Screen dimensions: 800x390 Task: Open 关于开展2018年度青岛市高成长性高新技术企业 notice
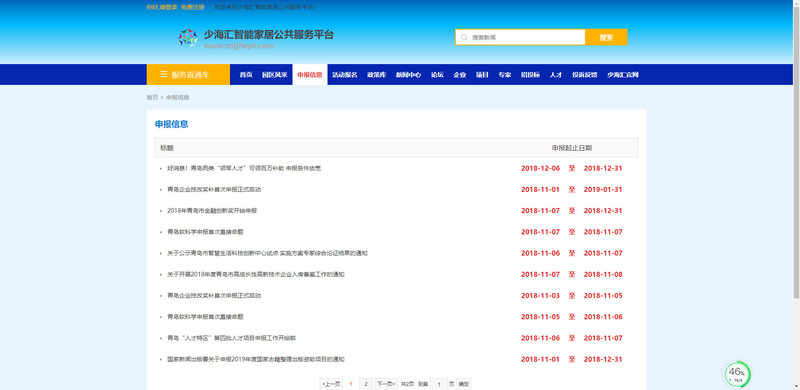click(256, 274)
